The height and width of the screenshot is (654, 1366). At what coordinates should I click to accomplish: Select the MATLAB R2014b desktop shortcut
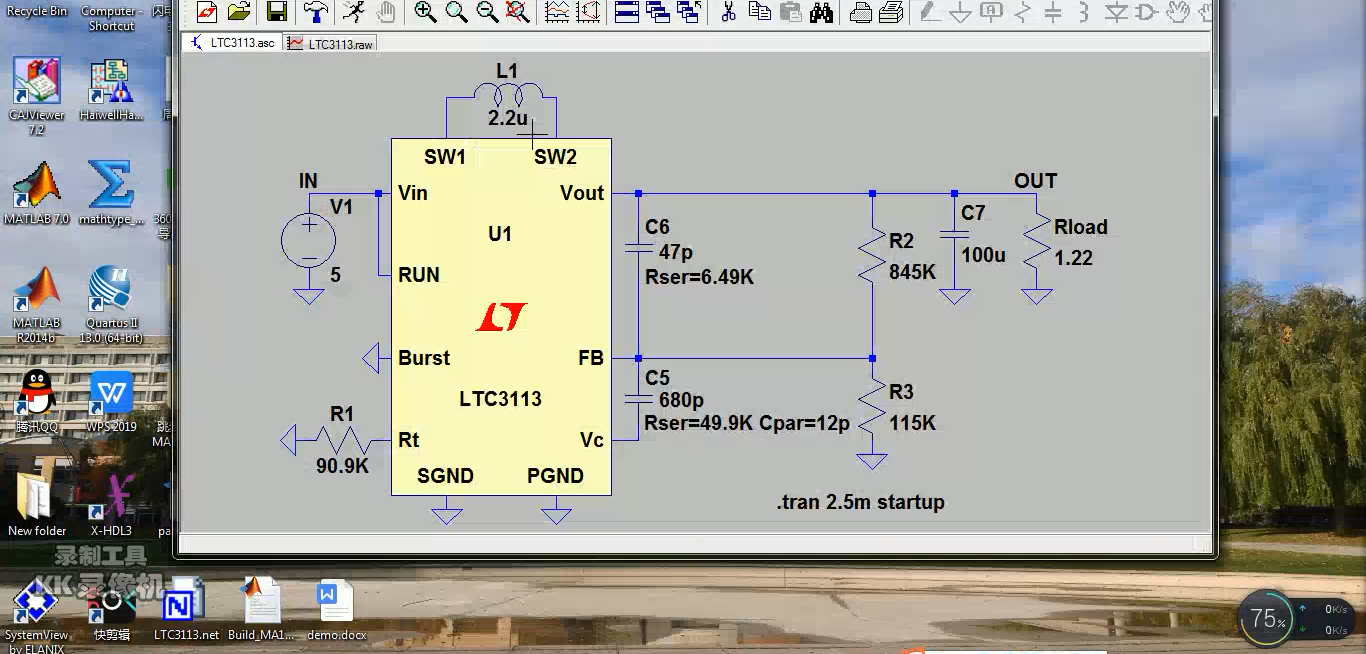(36, 304)
